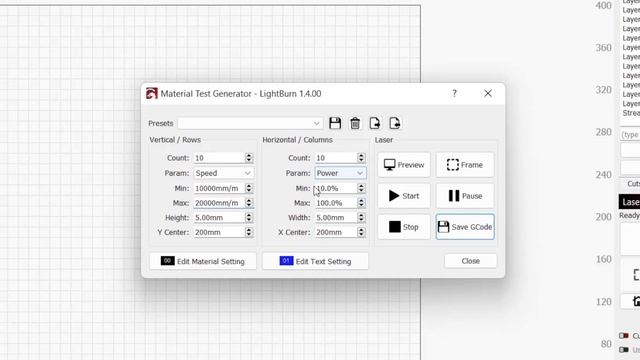This screenshot has width=640, height=360.
Task: Adjust the Width stepper arrows
Action: tap(361, 218)
